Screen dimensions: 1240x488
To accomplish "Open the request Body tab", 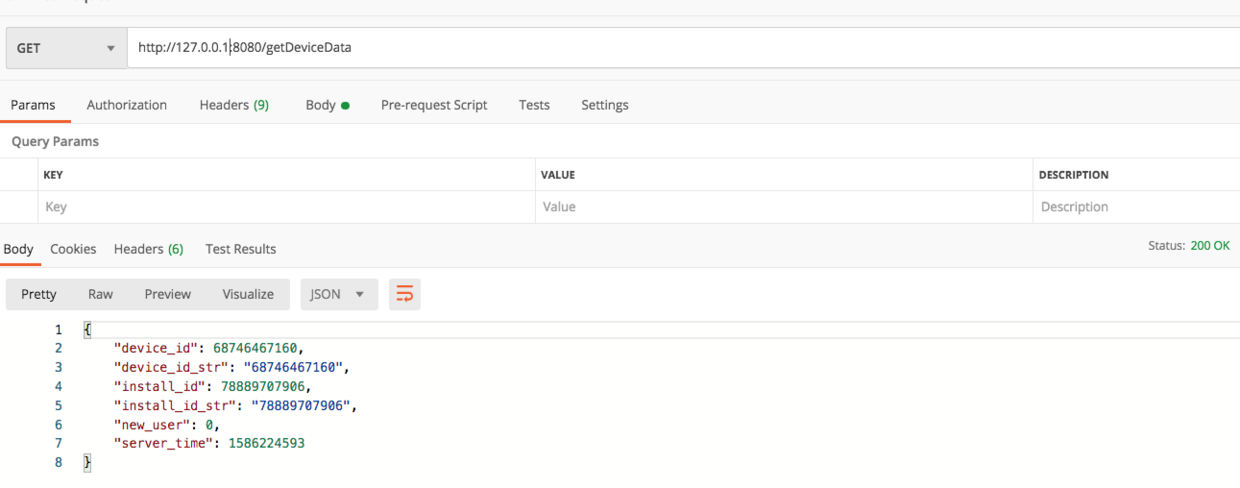I will pyautogui.click(x=327, y=105).
